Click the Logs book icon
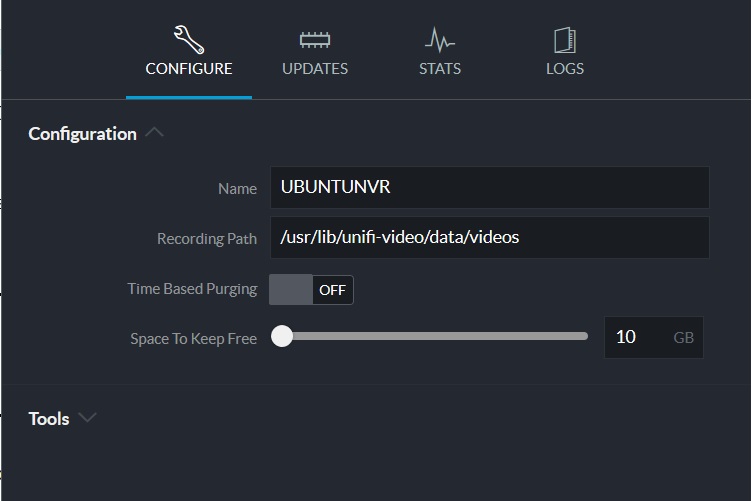This screenshot has height=501, width=753. tap(565, 40)
